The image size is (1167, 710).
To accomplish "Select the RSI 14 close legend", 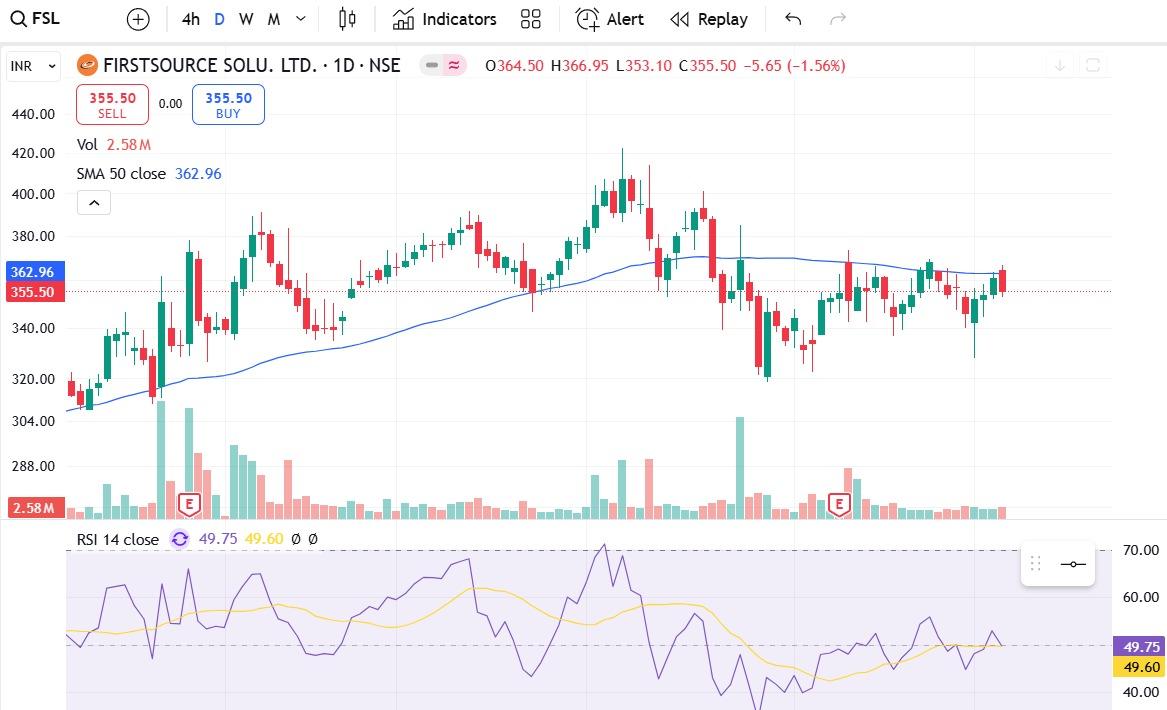I will click(118, 539).
